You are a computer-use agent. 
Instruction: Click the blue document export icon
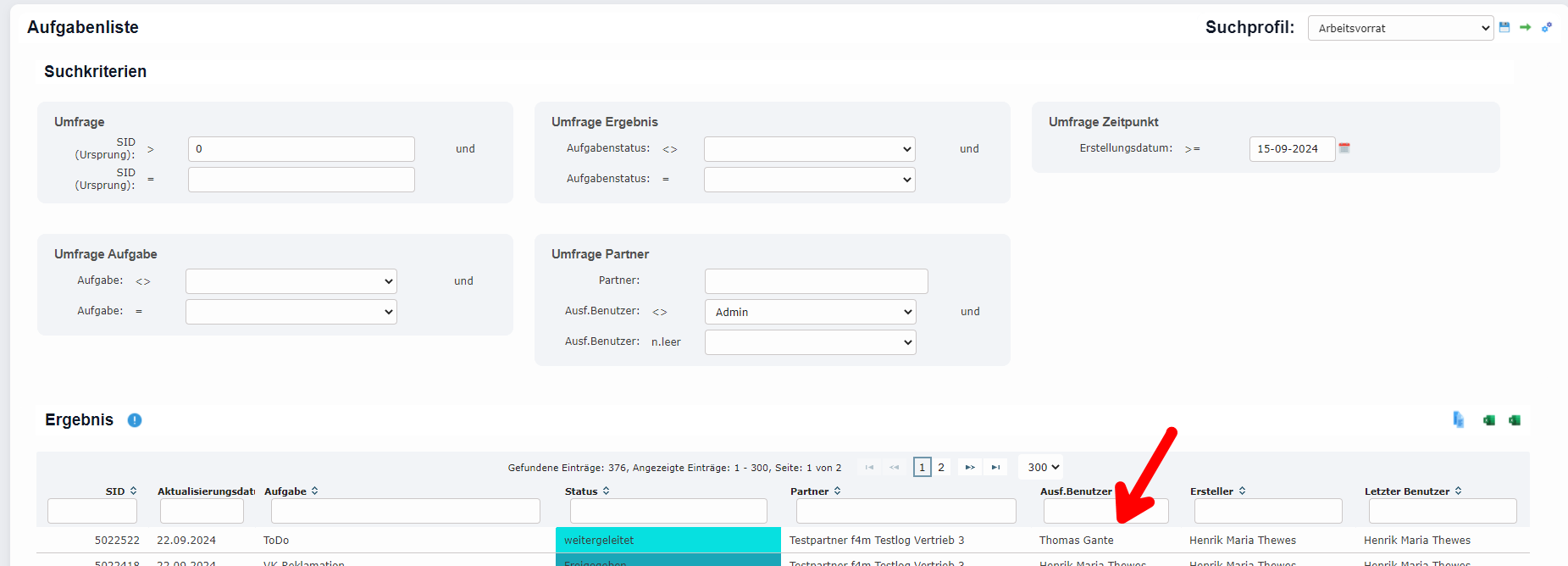pyautogui.click(x=1458, y=420)
